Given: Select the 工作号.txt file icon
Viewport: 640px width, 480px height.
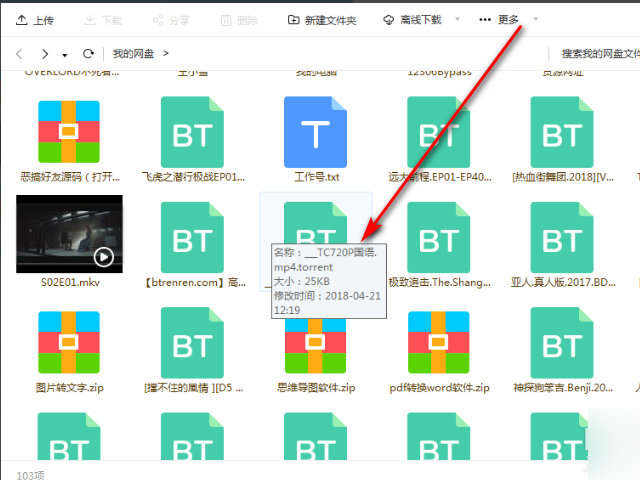Looking at the screenshot, I should (316, 132).
